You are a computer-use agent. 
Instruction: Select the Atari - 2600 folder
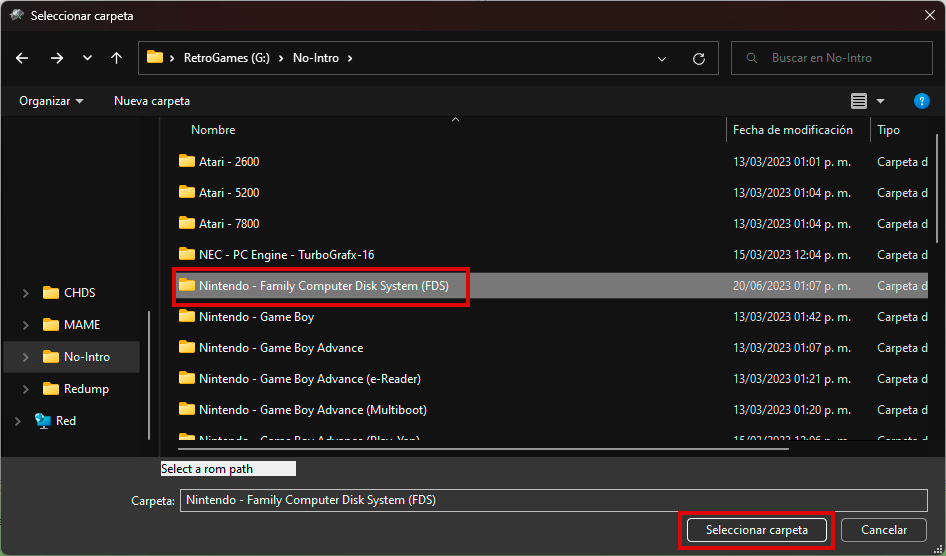pos(229,162)
